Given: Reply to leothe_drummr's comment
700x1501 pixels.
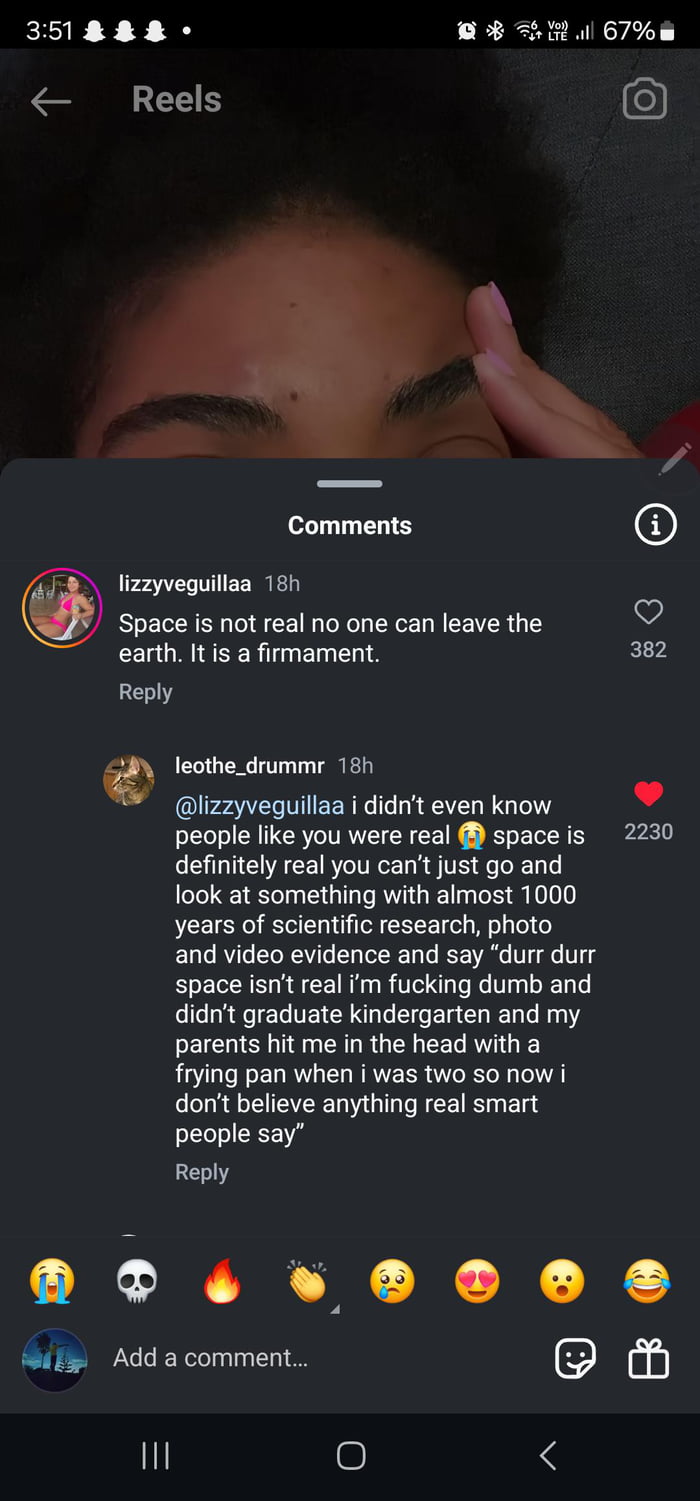Looking at the screenshot, I should coord(201,1172).
